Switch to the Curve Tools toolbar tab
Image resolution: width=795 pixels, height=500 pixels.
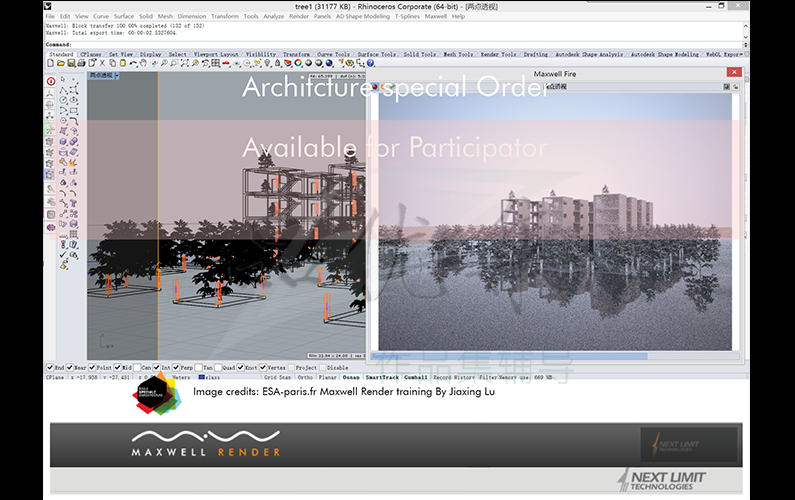(x=333, y=54)
